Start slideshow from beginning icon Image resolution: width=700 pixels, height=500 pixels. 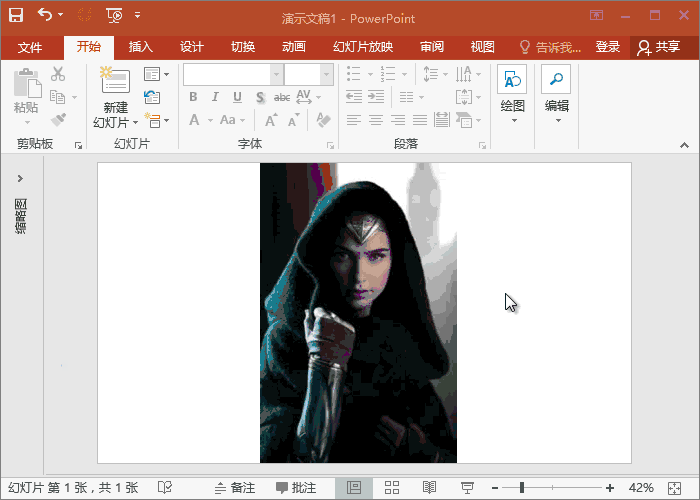point(115,15)
